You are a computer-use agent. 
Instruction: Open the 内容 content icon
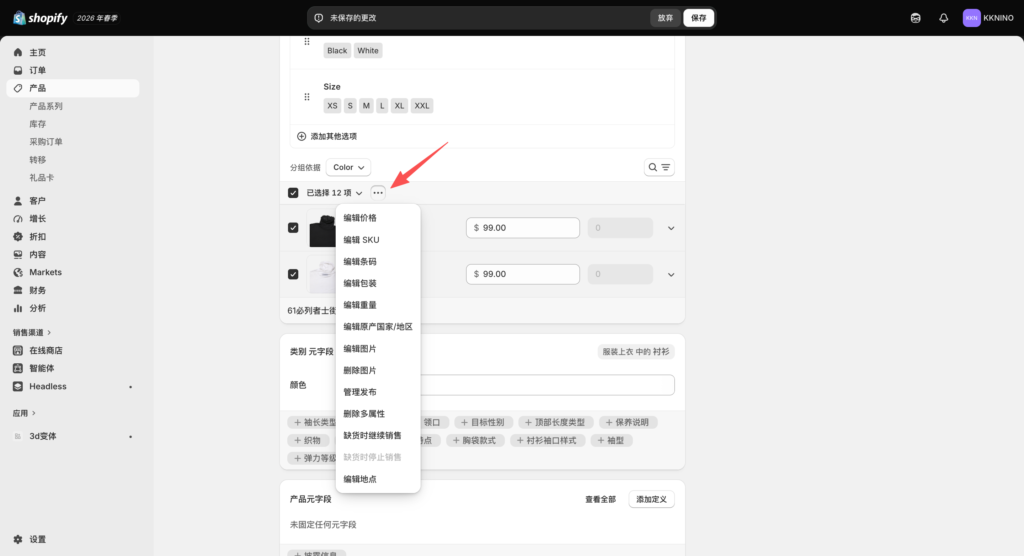click(x=18, y=254)
